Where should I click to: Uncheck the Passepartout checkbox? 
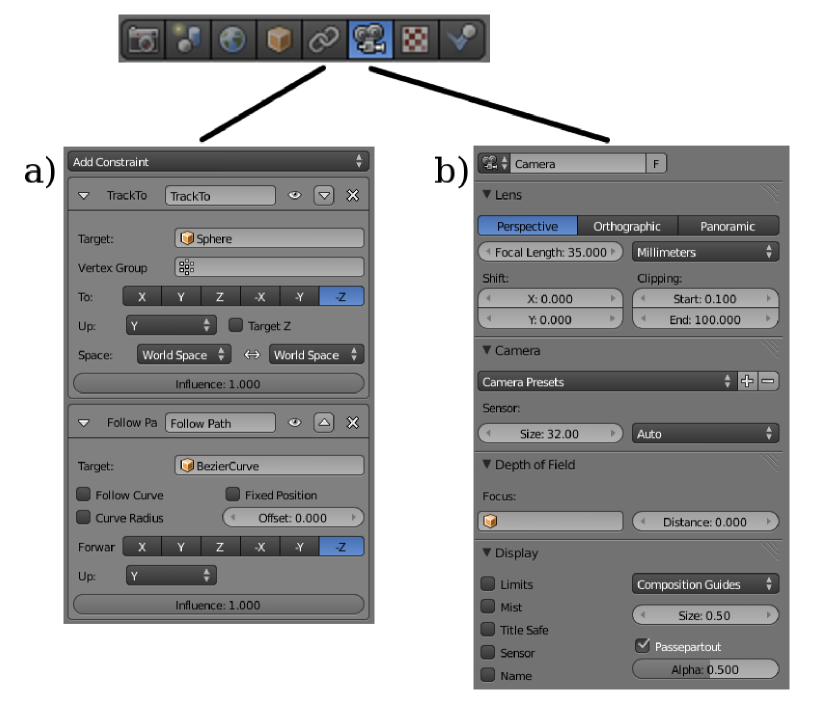pos(643,645)
